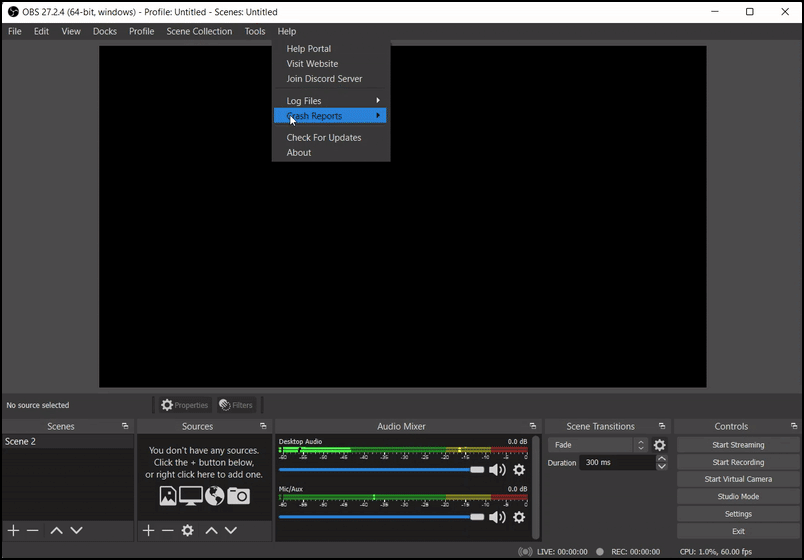The image size is (804, 560).
Task: Click the Start Recording button
Action: pyautogui.click(x=738, y=462)
